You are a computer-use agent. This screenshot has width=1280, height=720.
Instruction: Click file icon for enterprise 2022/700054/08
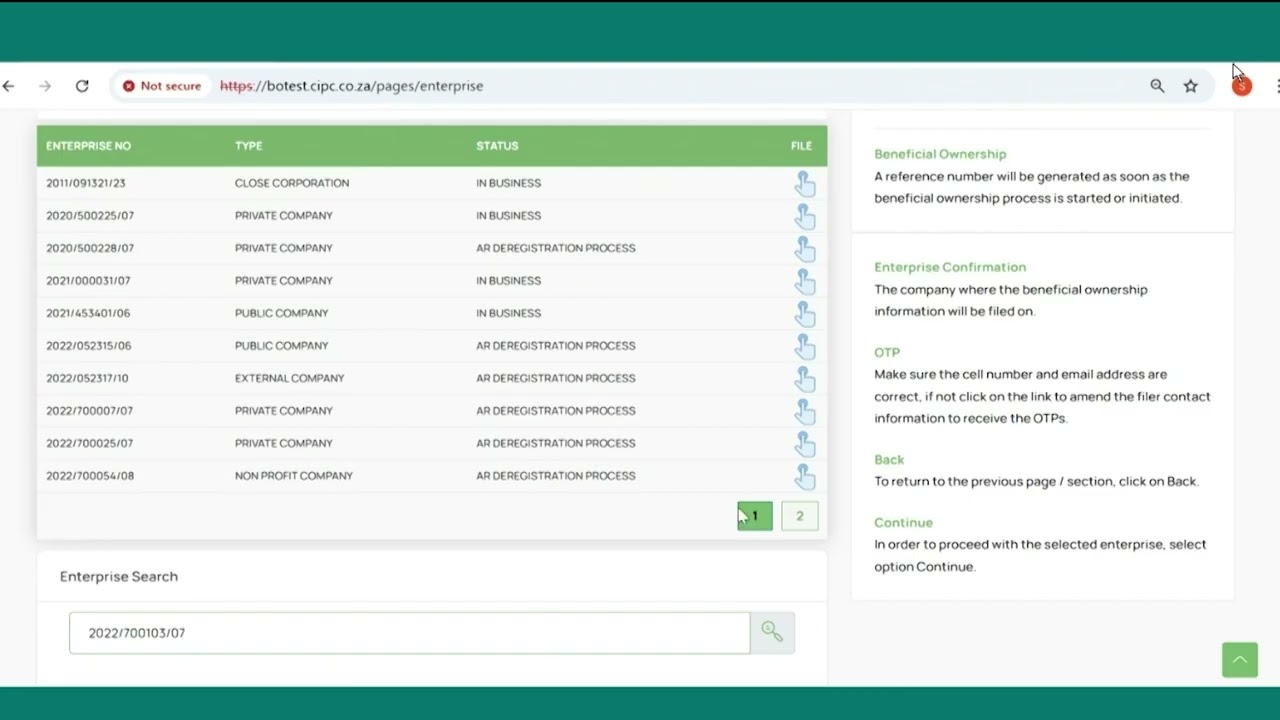pyautogui.click(x=804, y=476)
